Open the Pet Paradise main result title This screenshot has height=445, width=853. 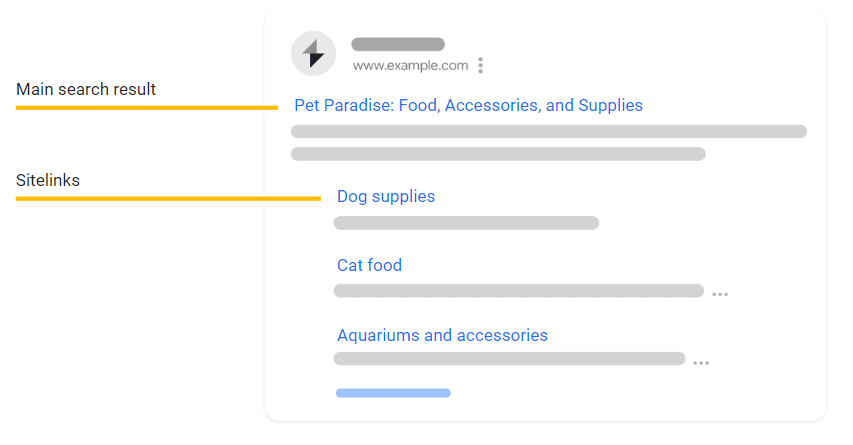tap(468, 105)
